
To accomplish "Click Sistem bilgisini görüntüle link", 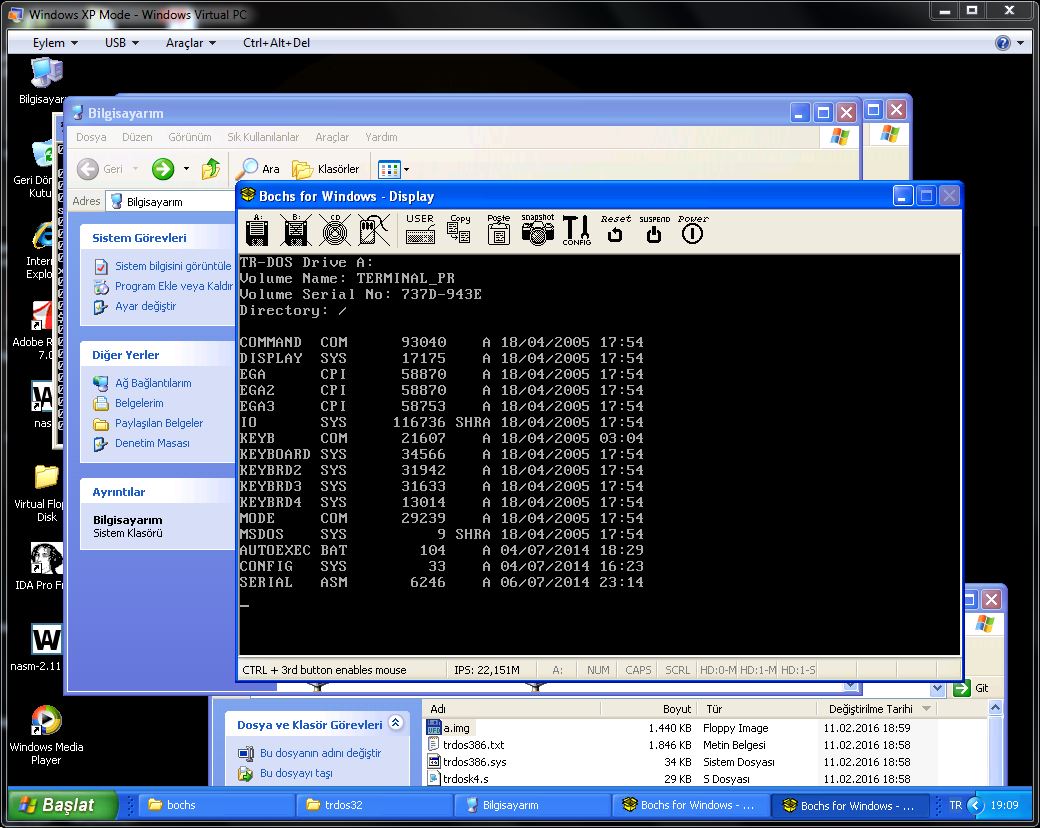I will click(172, 266).
